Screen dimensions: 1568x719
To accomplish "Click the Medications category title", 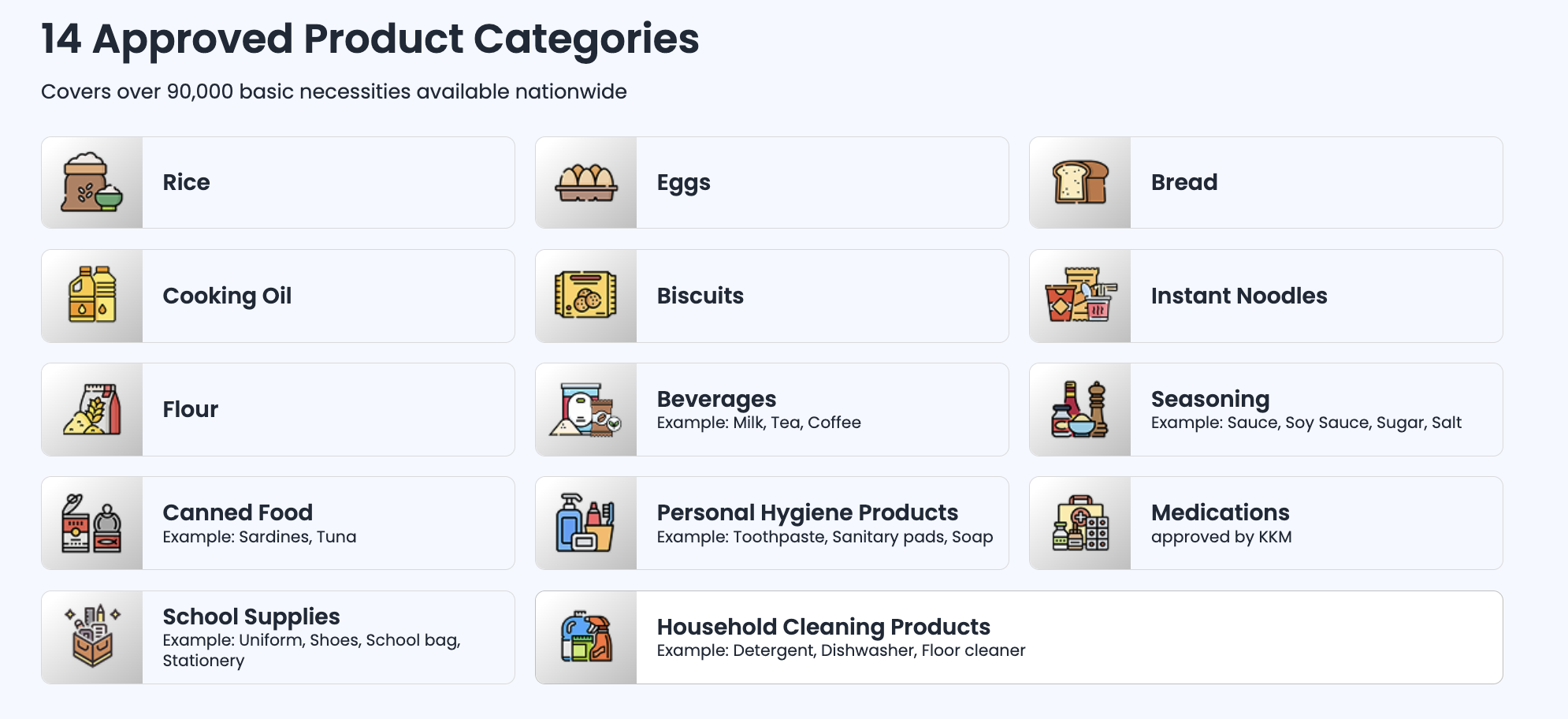I will point(1220,512).
